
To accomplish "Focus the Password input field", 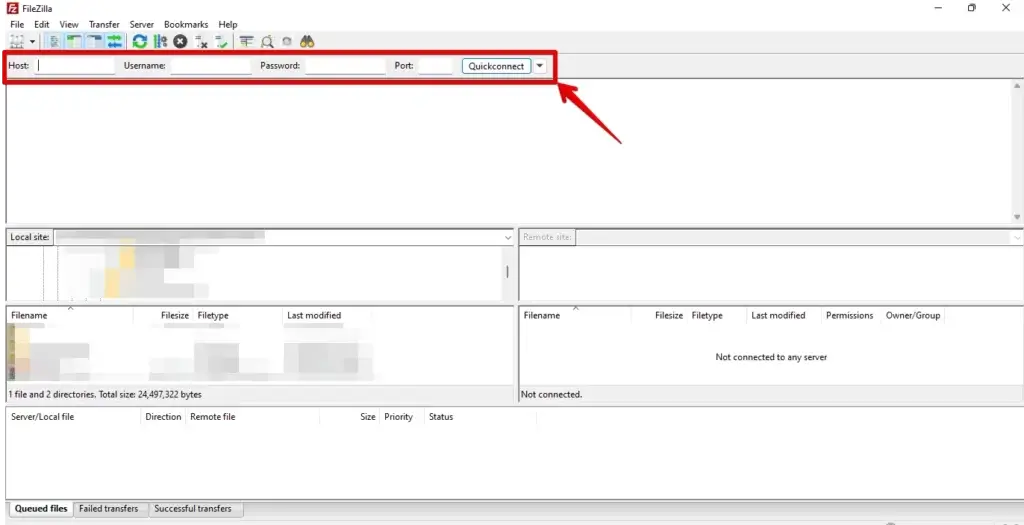I will (345, 66).
